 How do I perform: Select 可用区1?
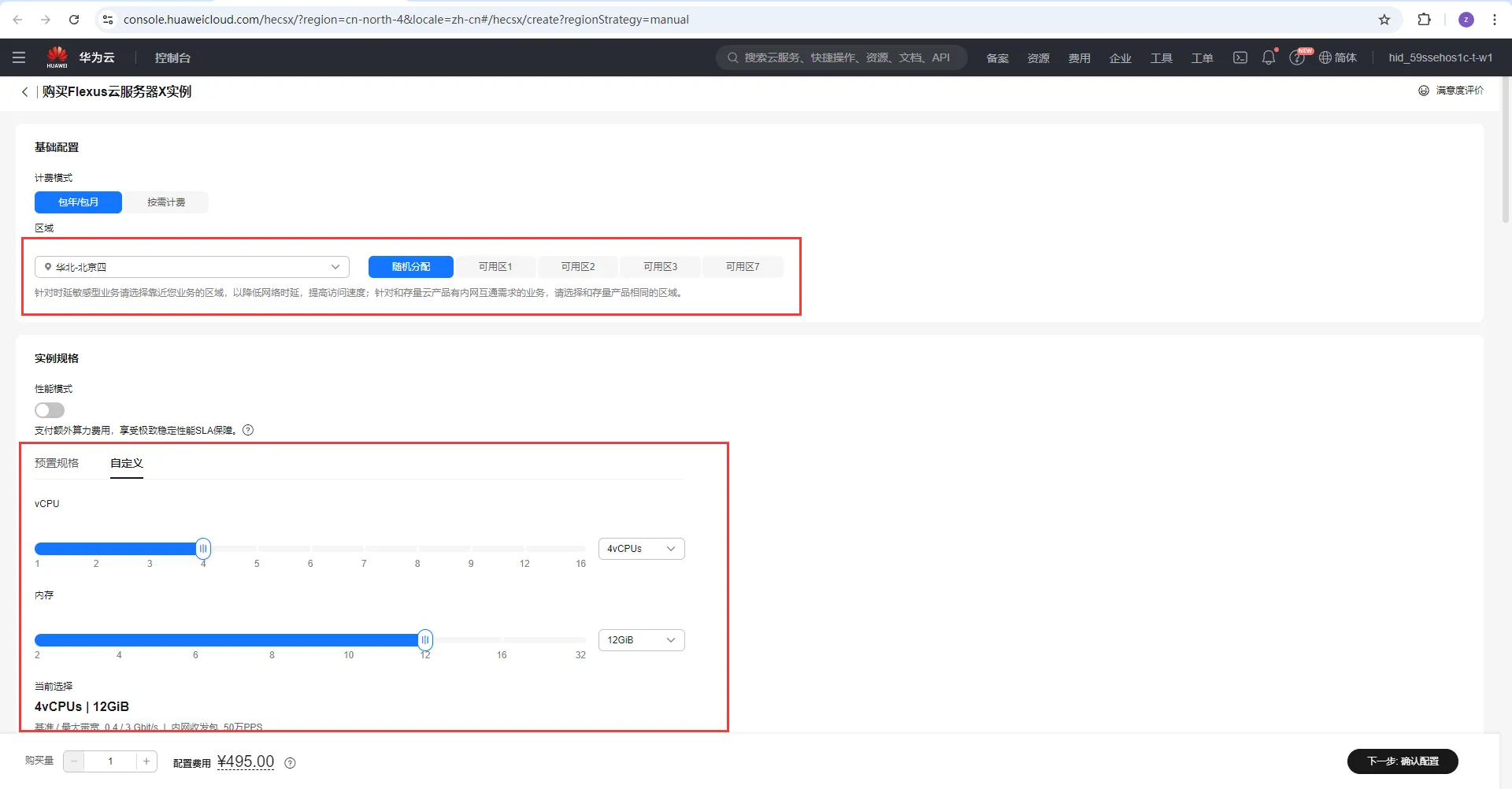click(495, 267)
